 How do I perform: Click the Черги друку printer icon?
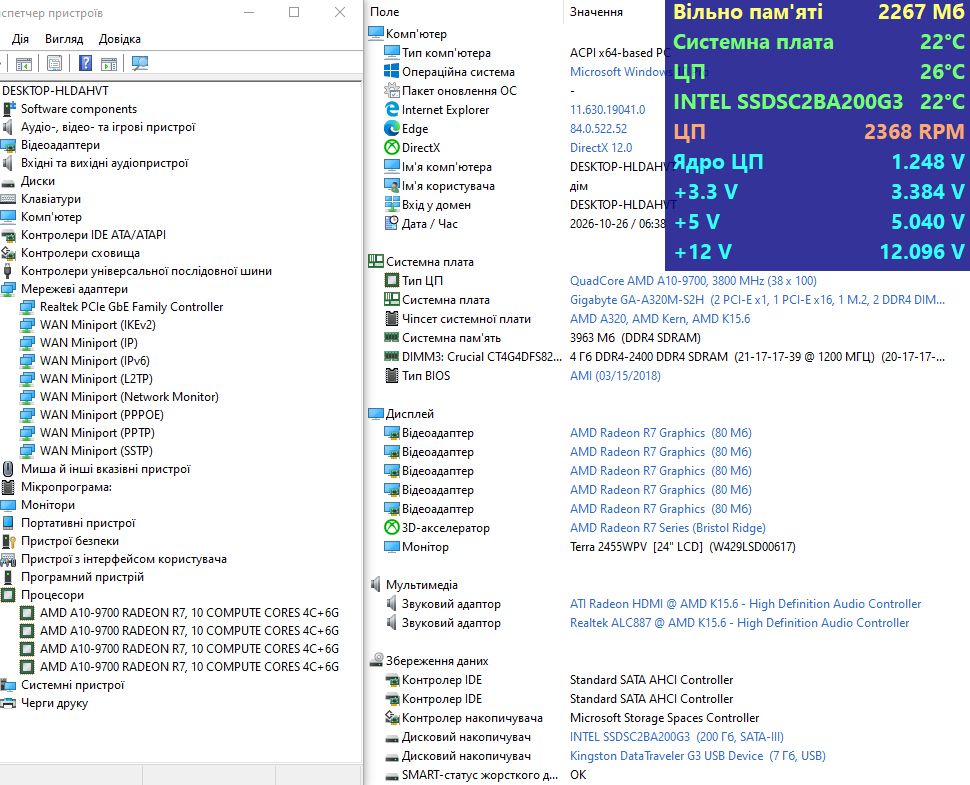(x=9, y=703)
